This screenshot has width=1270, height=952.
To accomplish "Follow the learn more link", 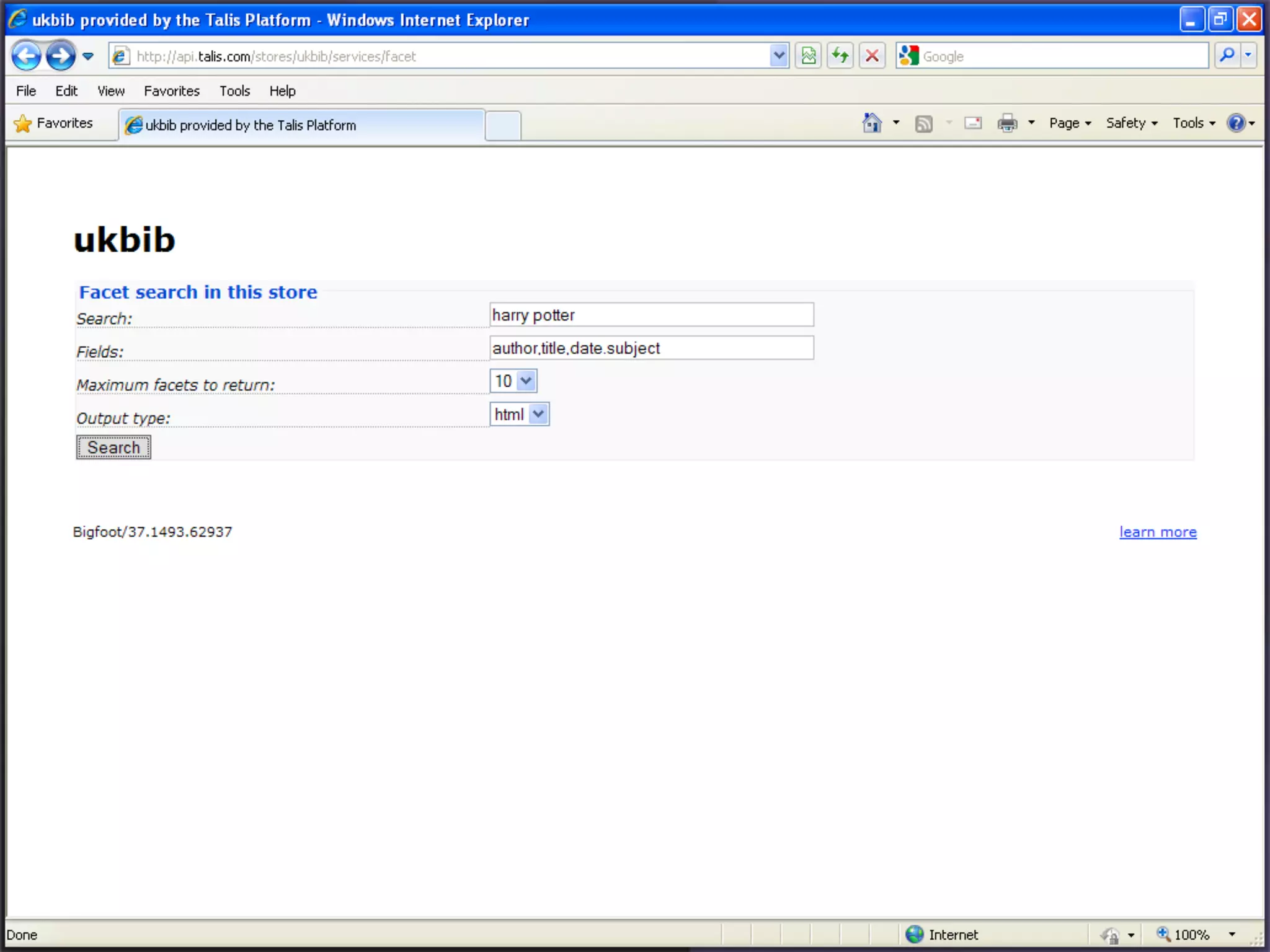I will tap(1157, 532).
